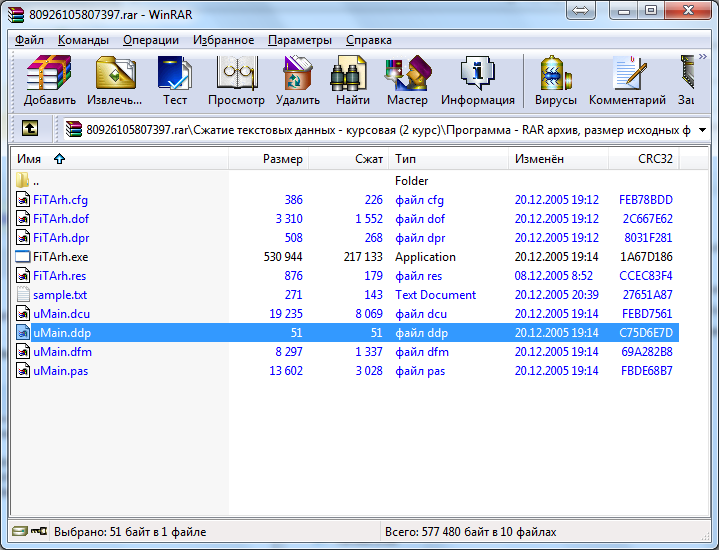Viewport: 719px width, 550px height.
Task: Open the Избранное menu
Action: (223, 40)
